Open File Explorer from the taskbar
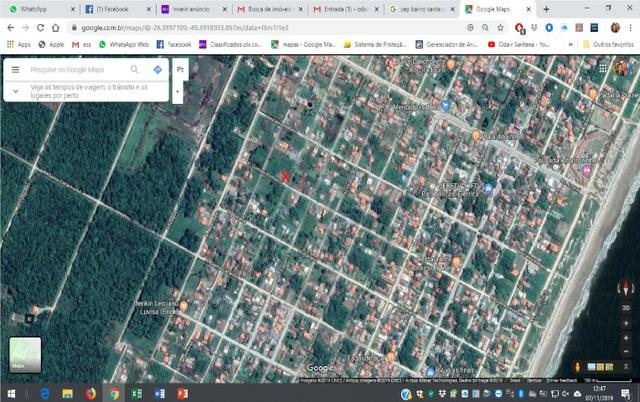This screenshot has height=402, width=640. pyautogui.click(x=68, y=393)
